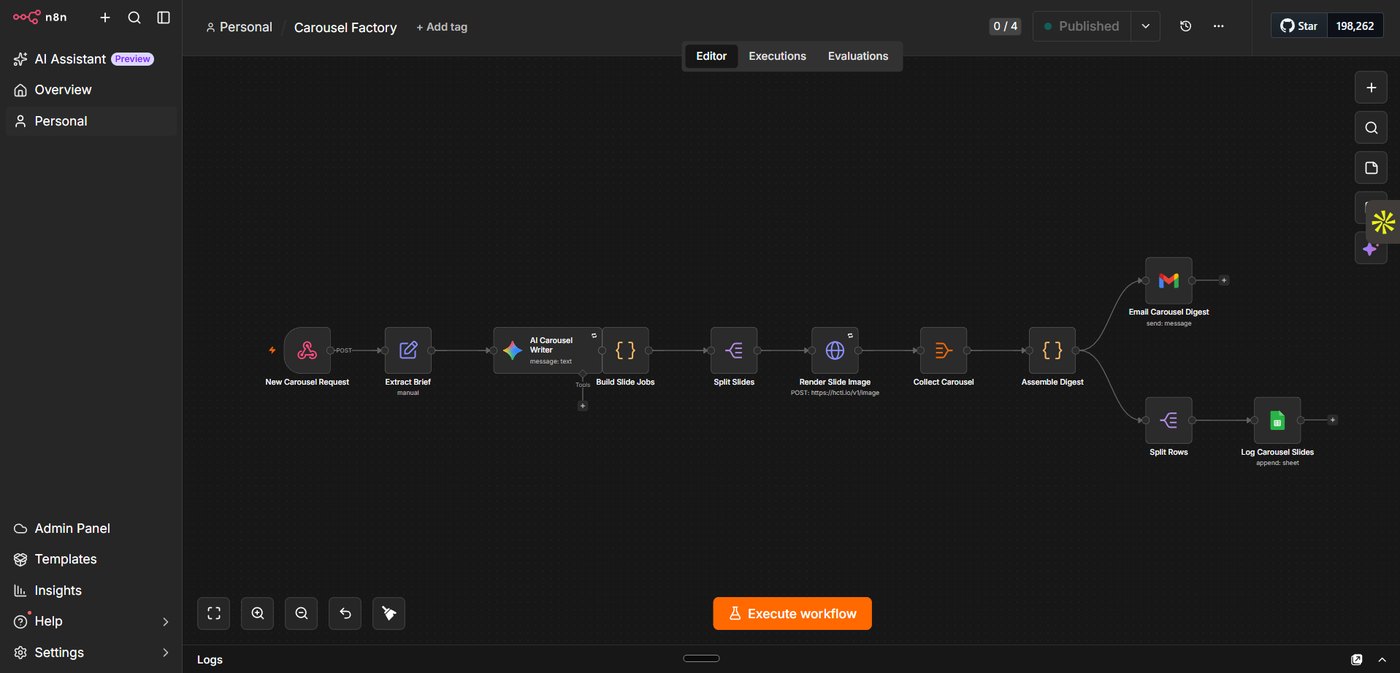Click the 0 / 4 counter badge

tap(1005, 26)
